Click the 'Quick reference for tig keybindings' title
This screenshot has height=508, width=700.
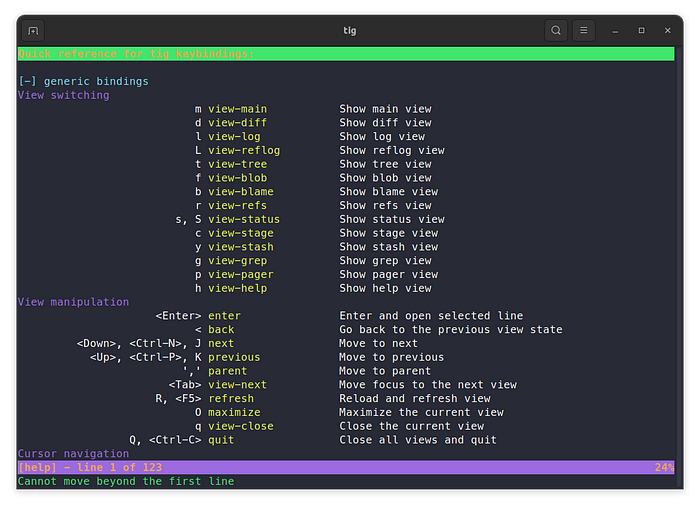[x=136, y=54]
